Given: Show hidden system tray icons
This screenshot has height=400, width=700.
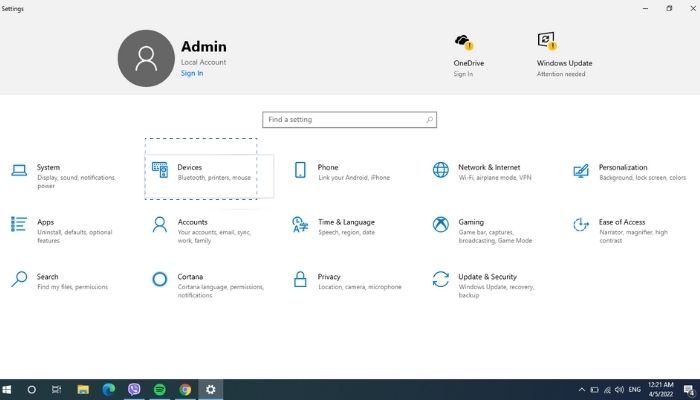Looking at the screenshot, I should coord(582,390).
